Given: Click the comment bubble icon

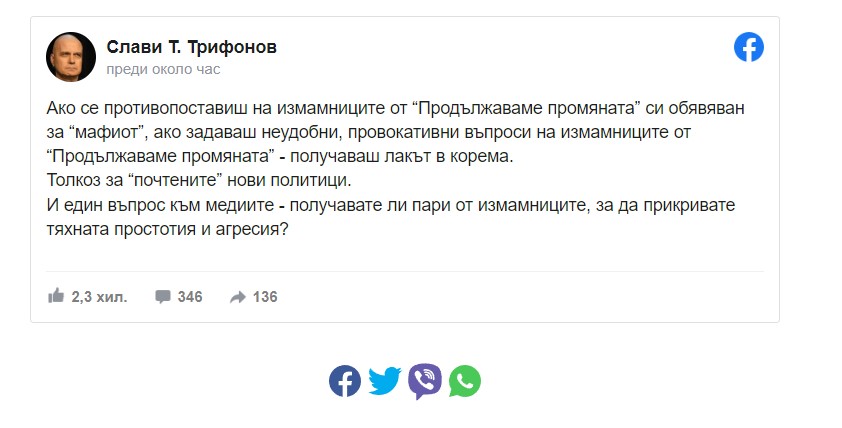Looking at the screenshot, I should pyautogui.click(x=162, y=297).
